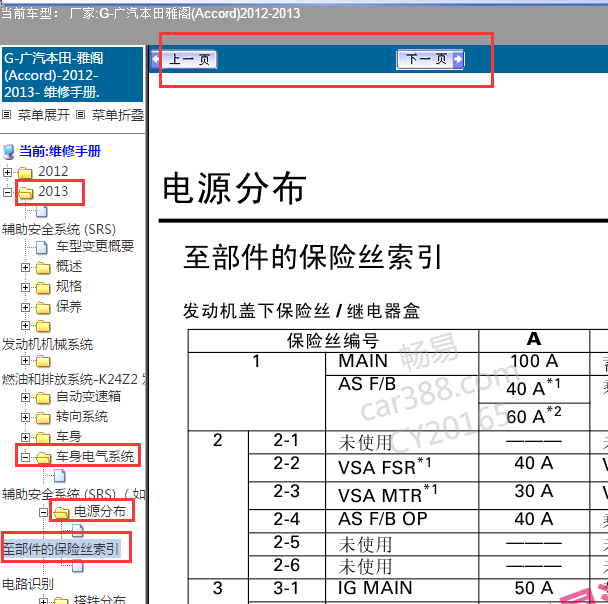Click the 自动变速箱 folder icon
Viewport: 608px width, 604px height.
tap(43, 397)
